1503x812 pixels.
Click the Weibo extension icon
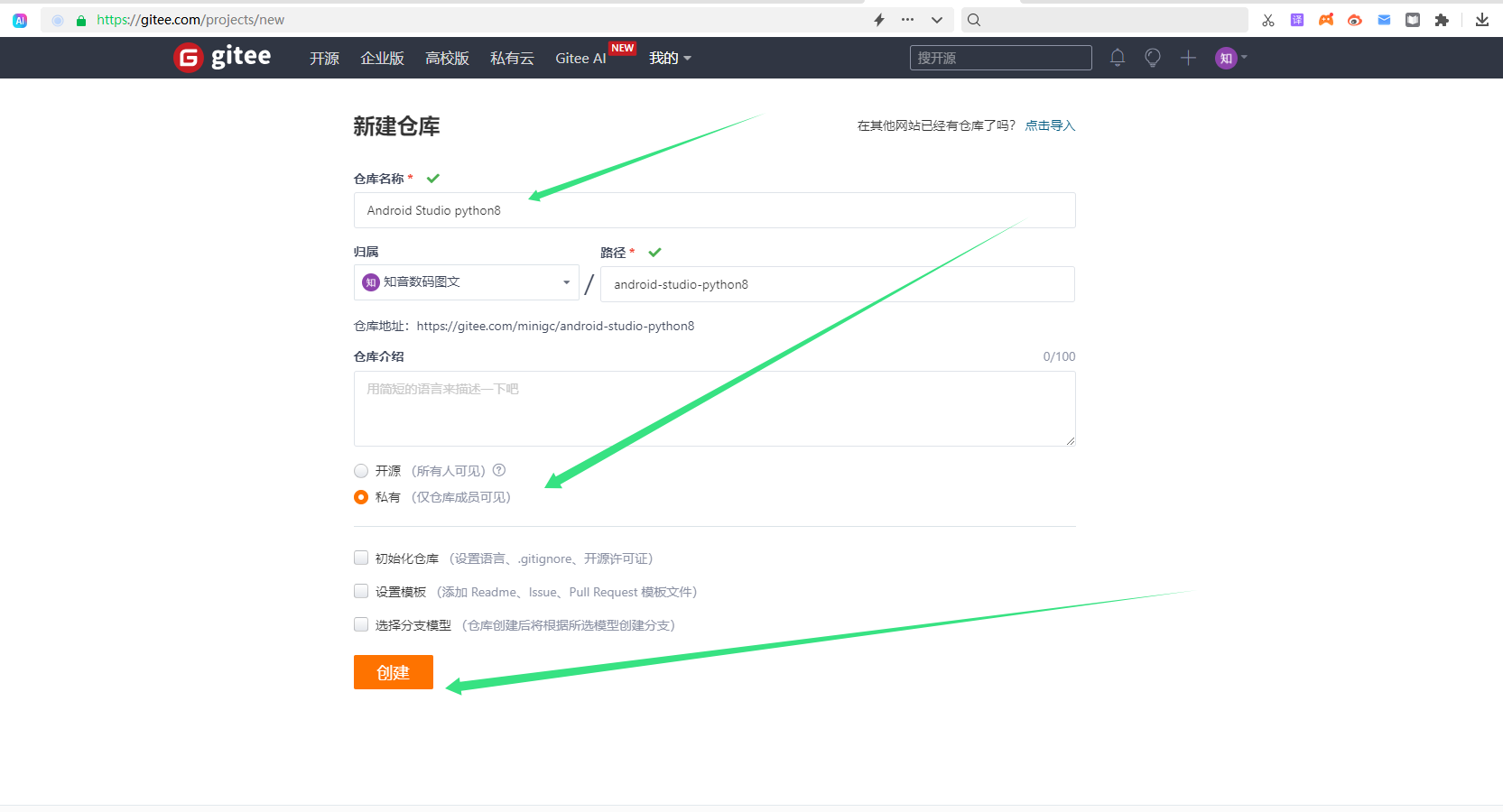coord(1355,20)
